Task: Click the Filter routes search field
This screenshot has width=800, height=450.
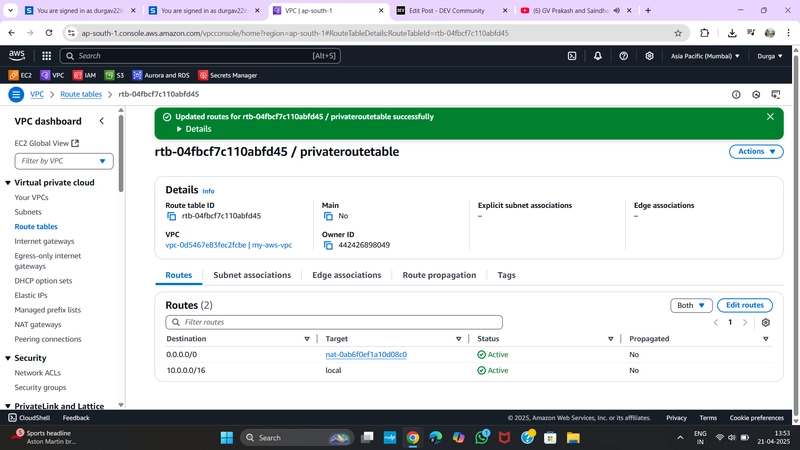Action: 334,322
